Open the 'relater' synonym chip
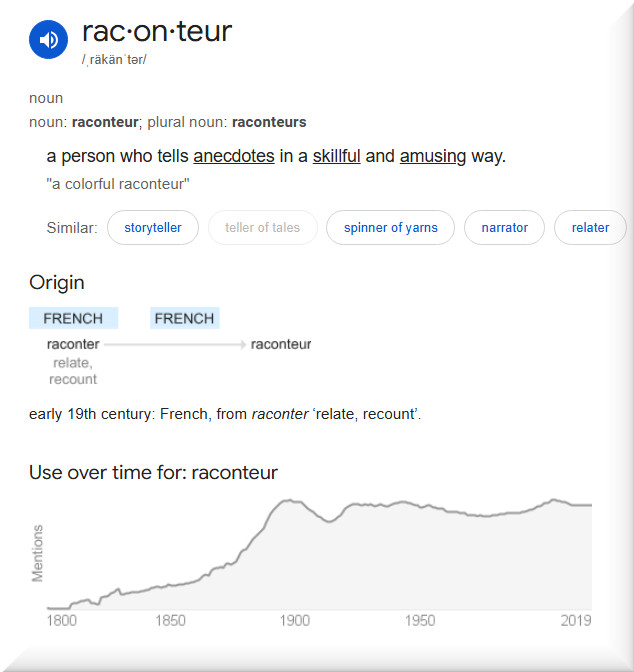This screenshot has height=672, width=634. click(590, 228)
